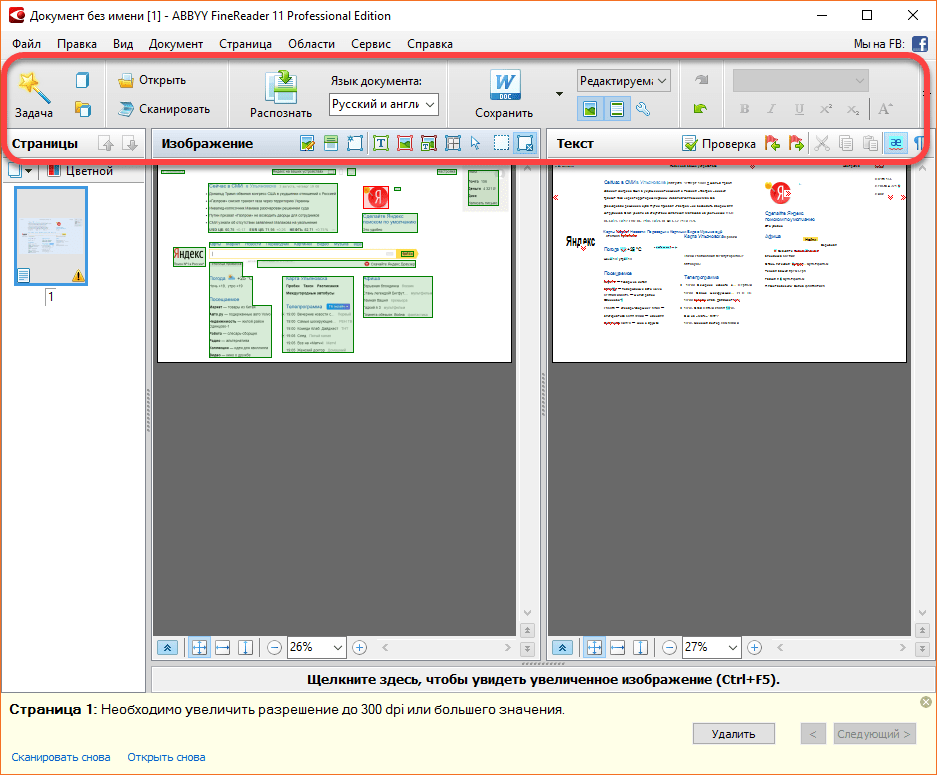Click the Facebook icon in menu bar

919,44
